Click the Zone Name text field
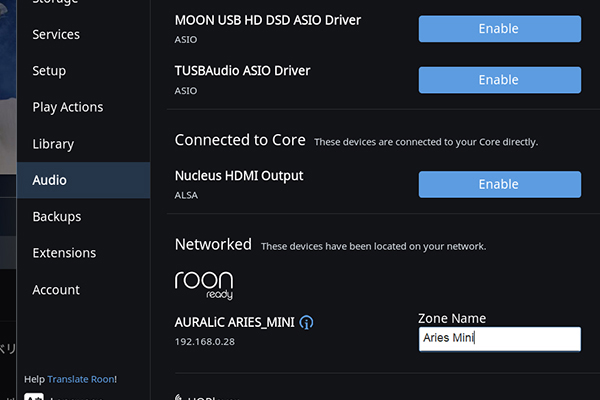Screen dimensions: 600x400 coord(499,338)
